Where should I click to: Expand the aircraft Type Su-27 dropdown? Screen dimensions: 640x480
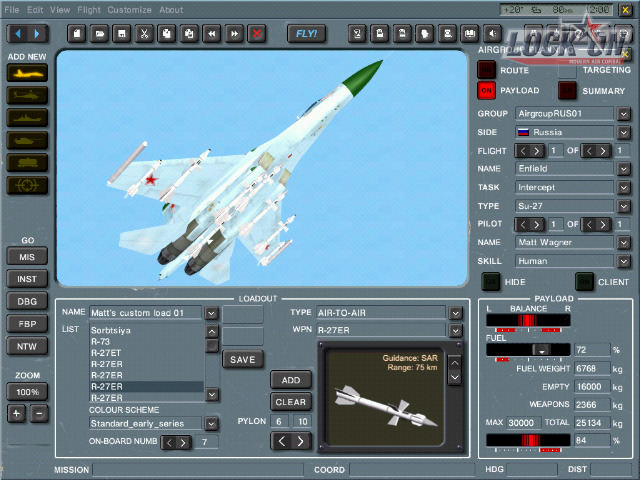pos(623,205)
